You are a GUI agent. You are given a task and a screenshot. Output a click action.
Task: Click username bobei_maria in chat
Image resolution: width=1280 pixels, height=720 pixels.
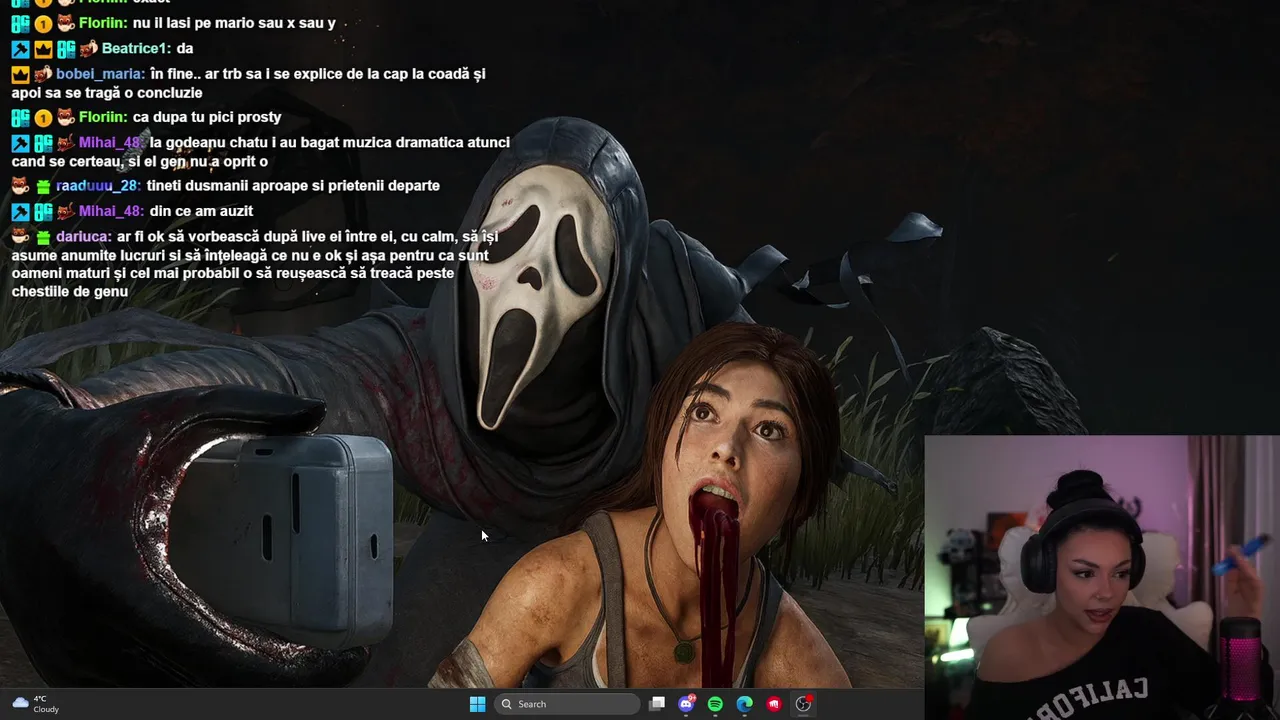(x=99, y=74)
